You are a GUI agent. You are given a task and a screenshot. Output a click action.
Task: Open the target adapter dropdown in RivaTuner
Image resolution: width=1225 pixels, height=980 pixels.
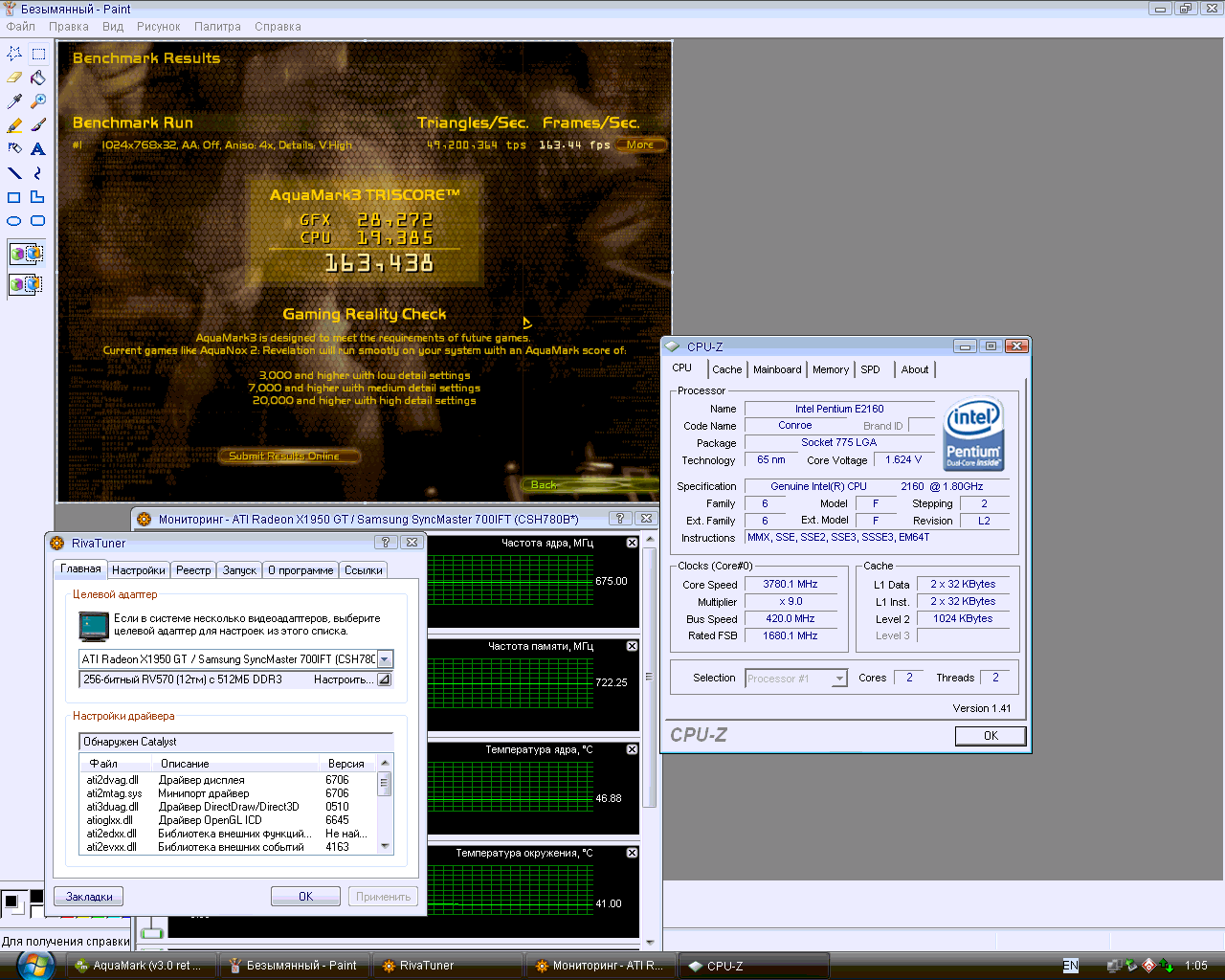(385, 659)
